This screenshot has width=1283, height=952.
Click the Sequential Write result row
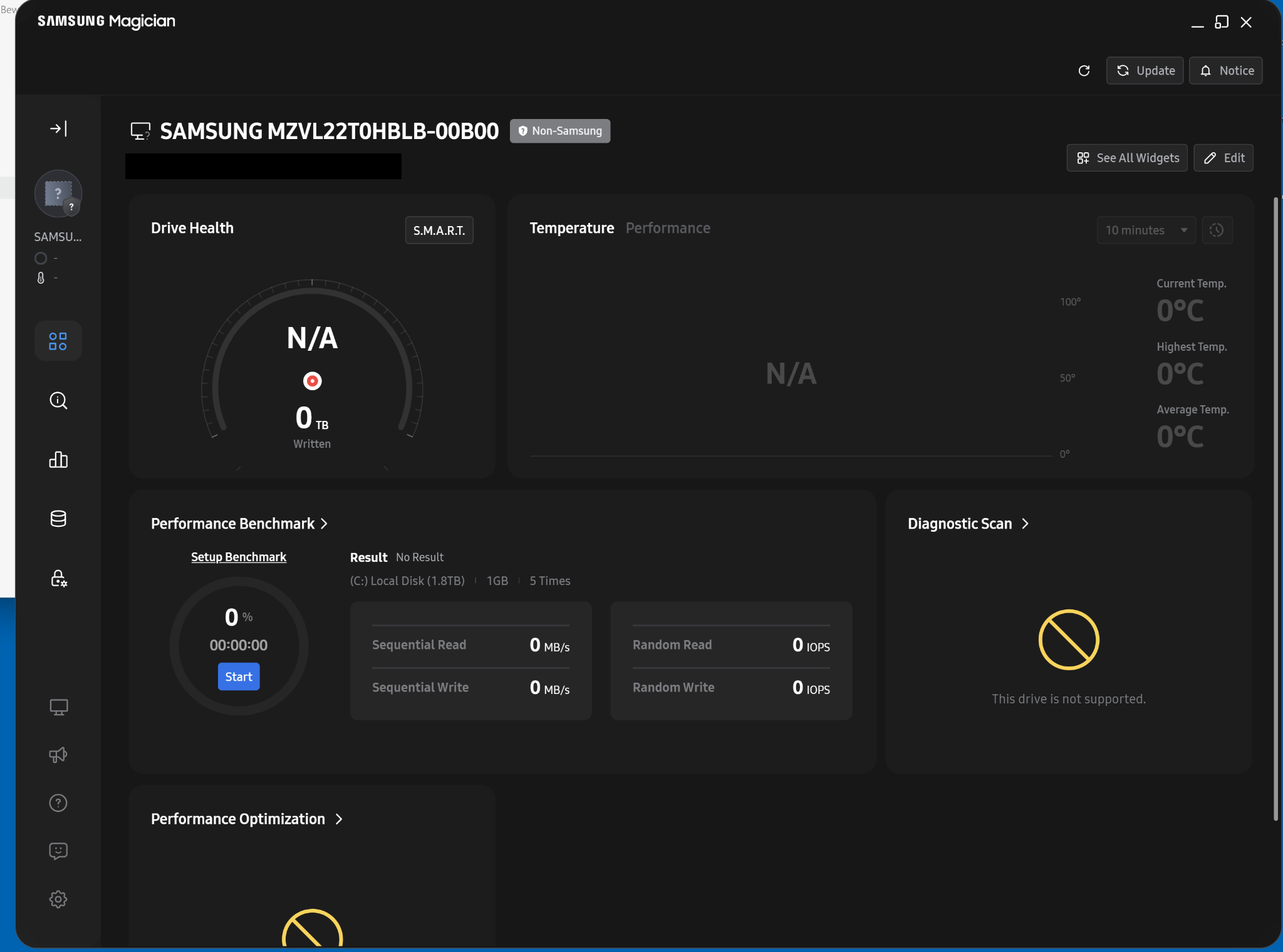(x=471, y=688)
